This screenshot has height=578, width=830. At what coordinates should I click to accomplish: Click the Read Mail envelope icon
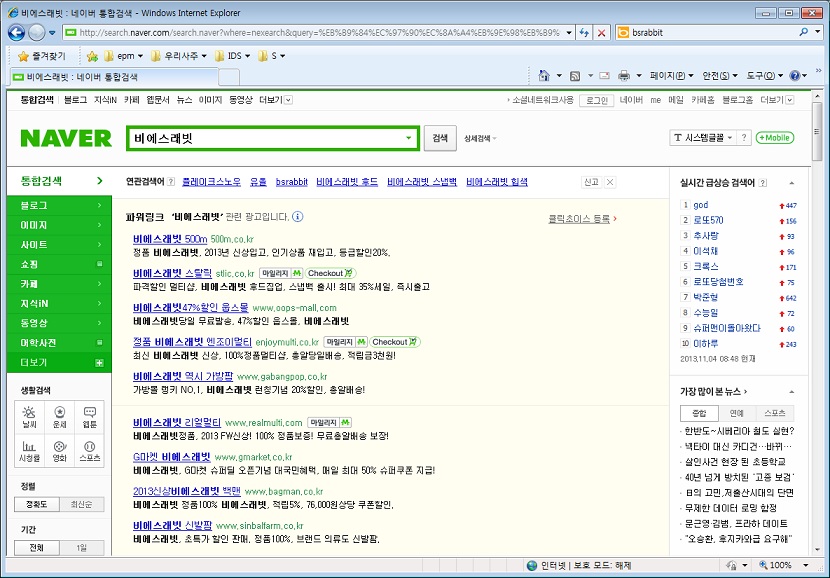[x=605, y=76]
